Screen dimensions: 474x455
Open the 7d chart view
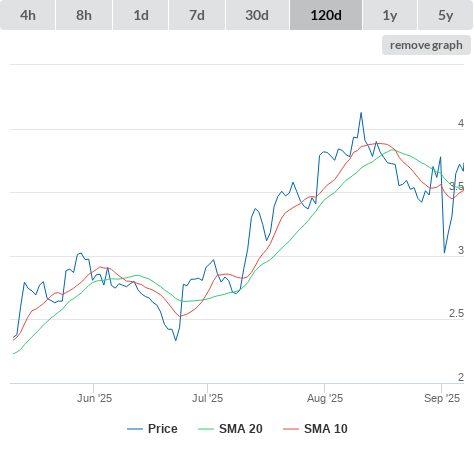click(x=197, y=15)
